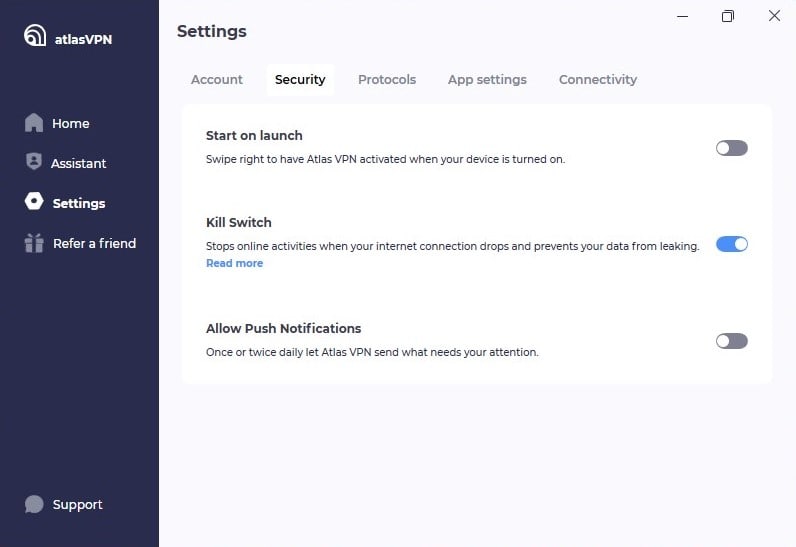The width and height of the screenshot is (796, 547).
Task: Open Support from the sidebar
Action: point(78,504)
